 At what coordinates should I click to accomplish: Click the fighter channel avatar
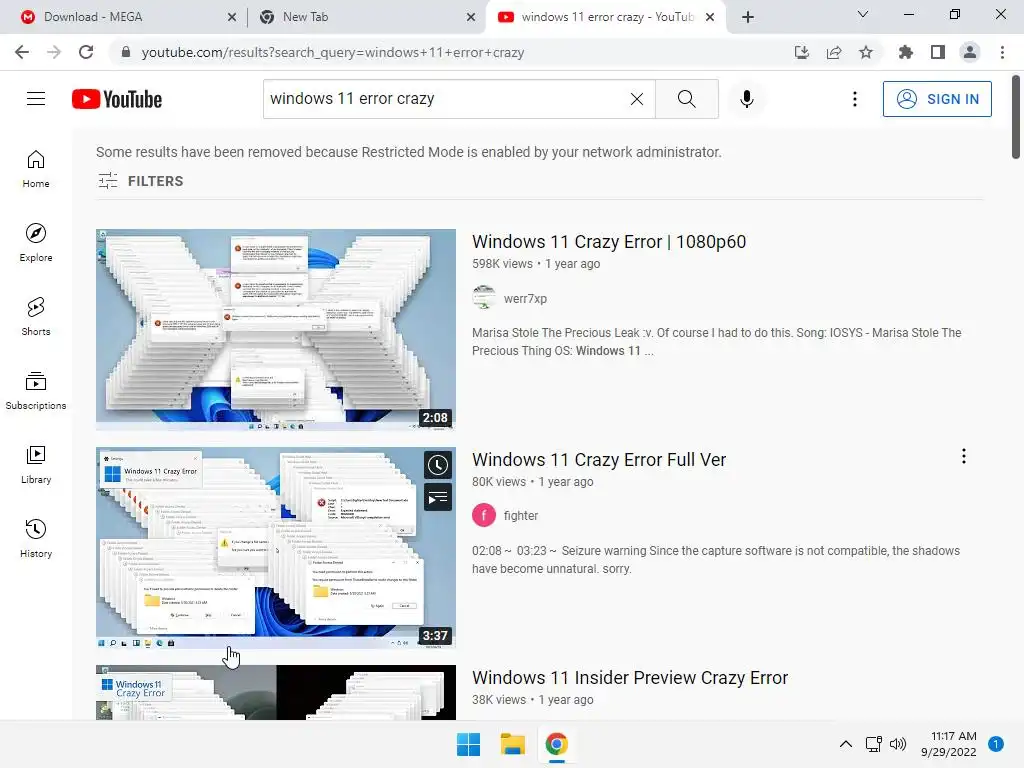coord(484,515)
